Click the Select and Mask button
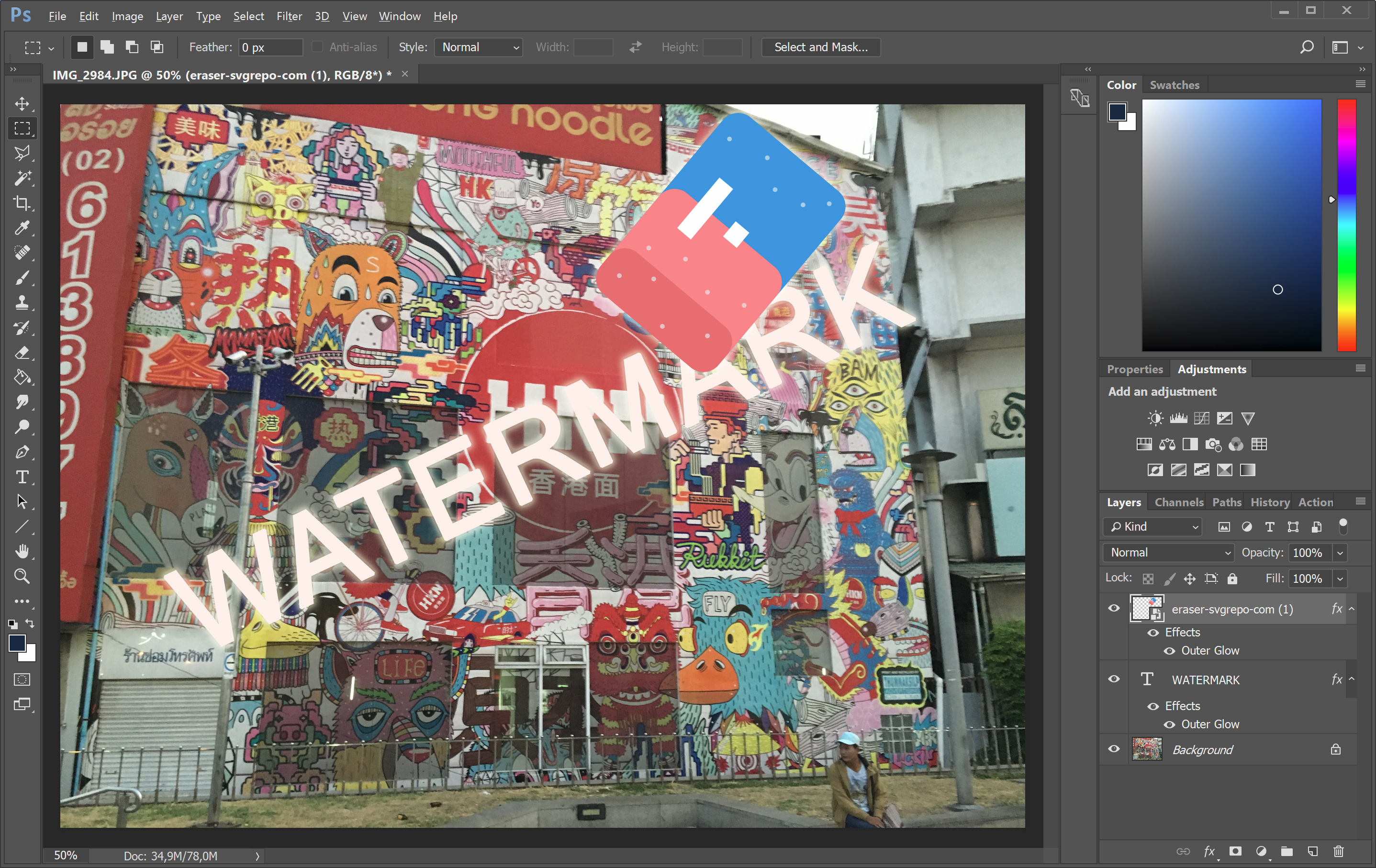The image size is (1376, 868). pyautogui.click(x=821, y=47)
